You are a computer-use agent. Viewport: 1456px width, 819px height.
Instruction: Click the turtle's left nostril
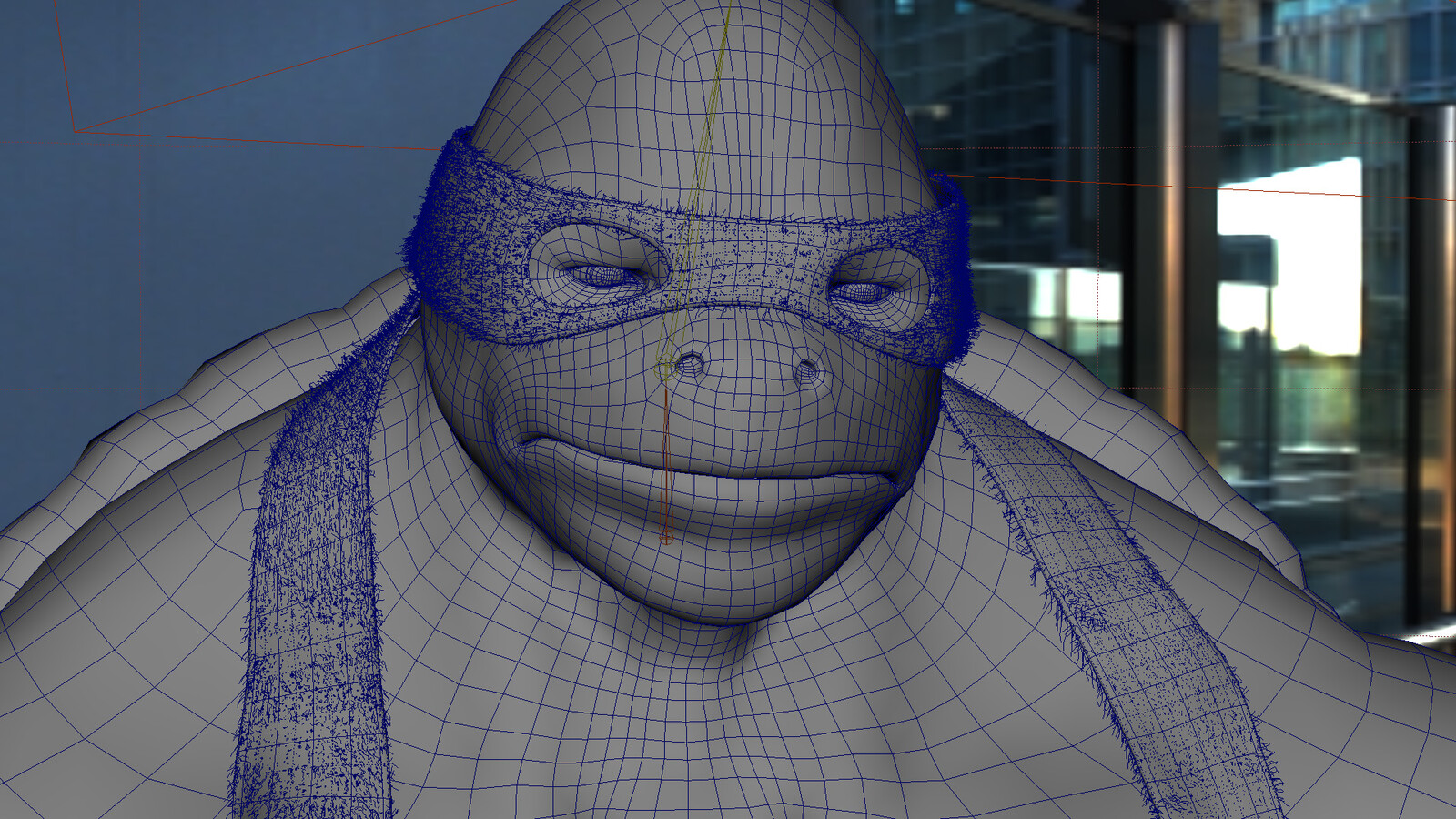692,366
